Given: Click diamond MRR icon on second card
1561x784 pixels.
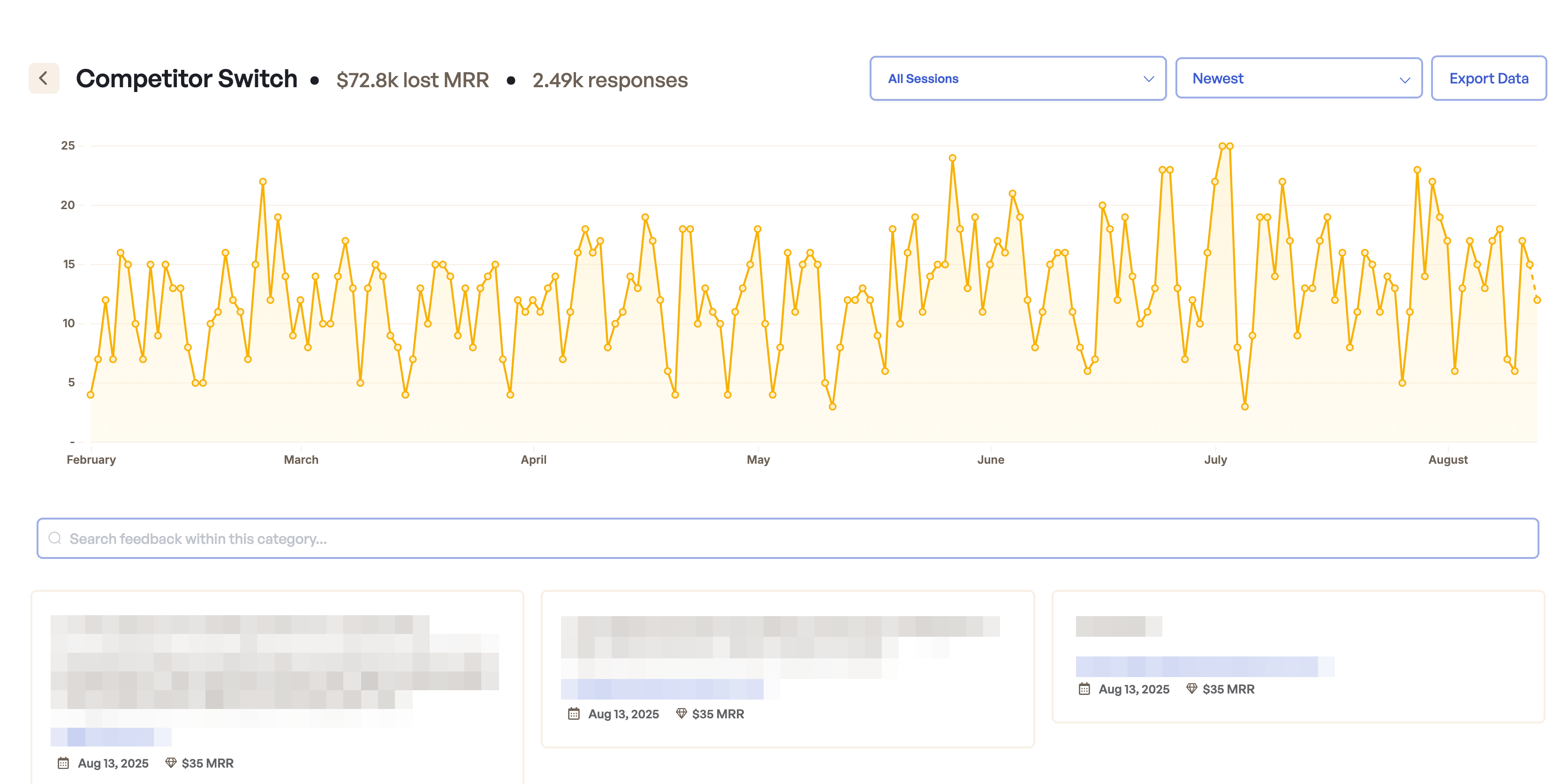Looking at the screenshot, I should (x=681, y=714).
